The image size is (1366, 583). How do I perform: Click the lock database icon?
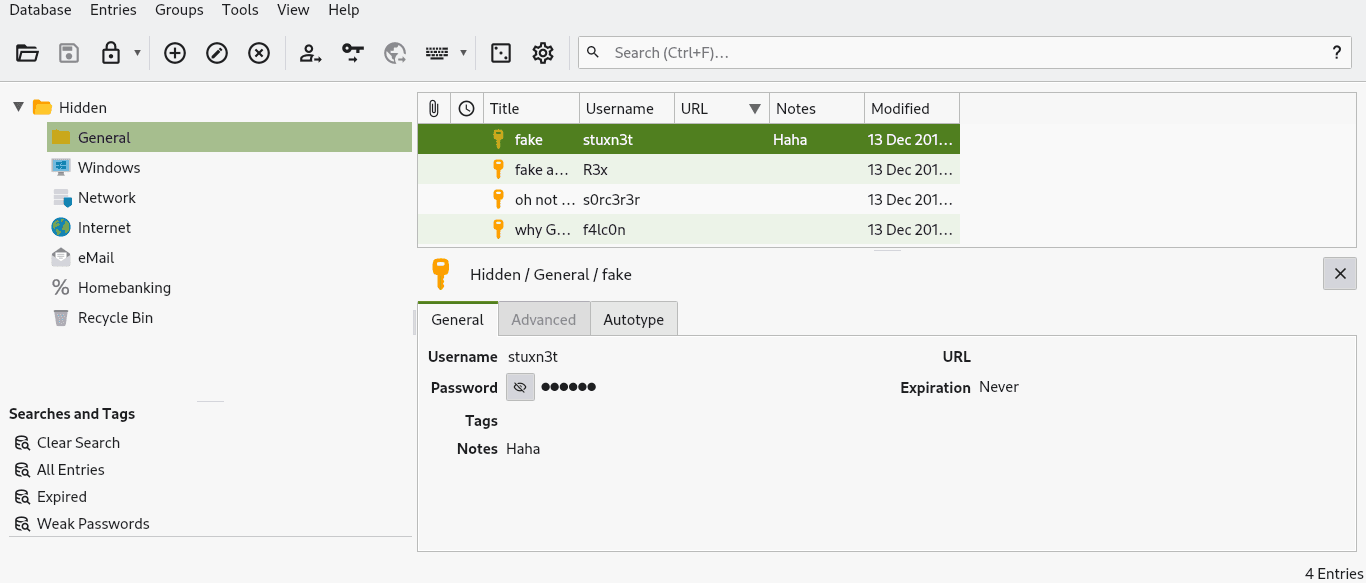click(x=111, y=53)
